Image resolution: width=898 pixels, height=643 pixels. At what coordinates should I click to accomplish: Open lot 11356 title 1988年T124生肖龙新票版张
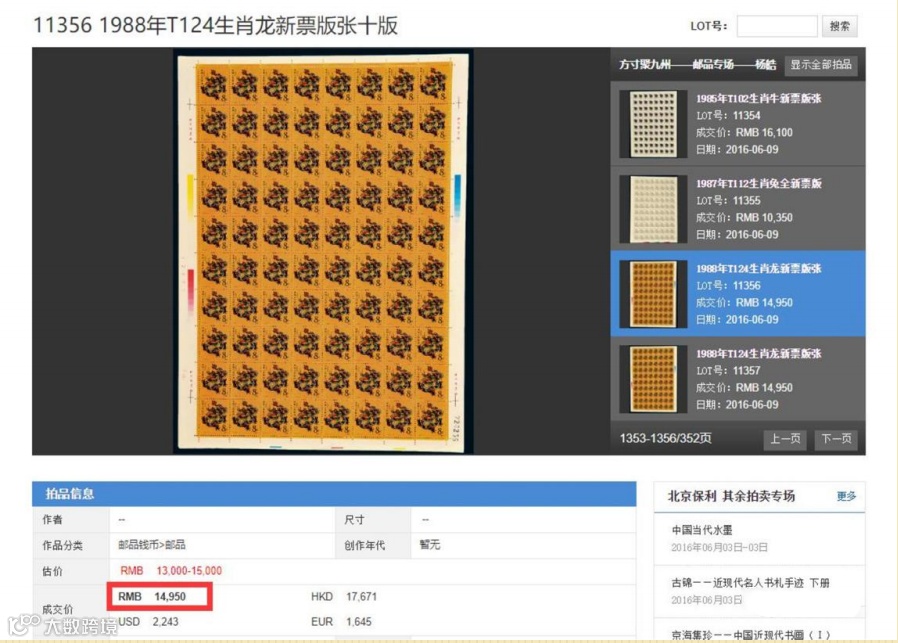click(x=758, y=269)
